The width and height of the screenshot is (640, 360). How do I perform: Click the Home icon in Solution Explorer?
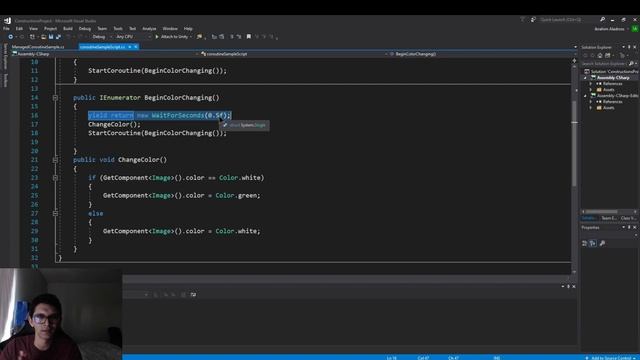point(600,55)
